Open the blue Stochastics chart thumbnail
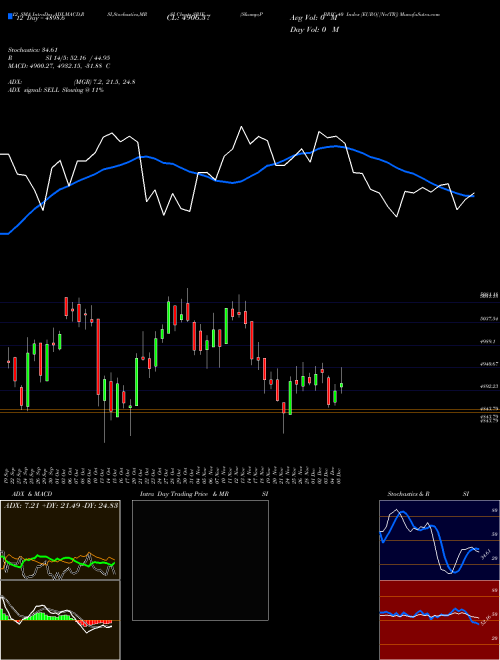The height and width of the screenshot is (660, 500). tap(439, 540)
